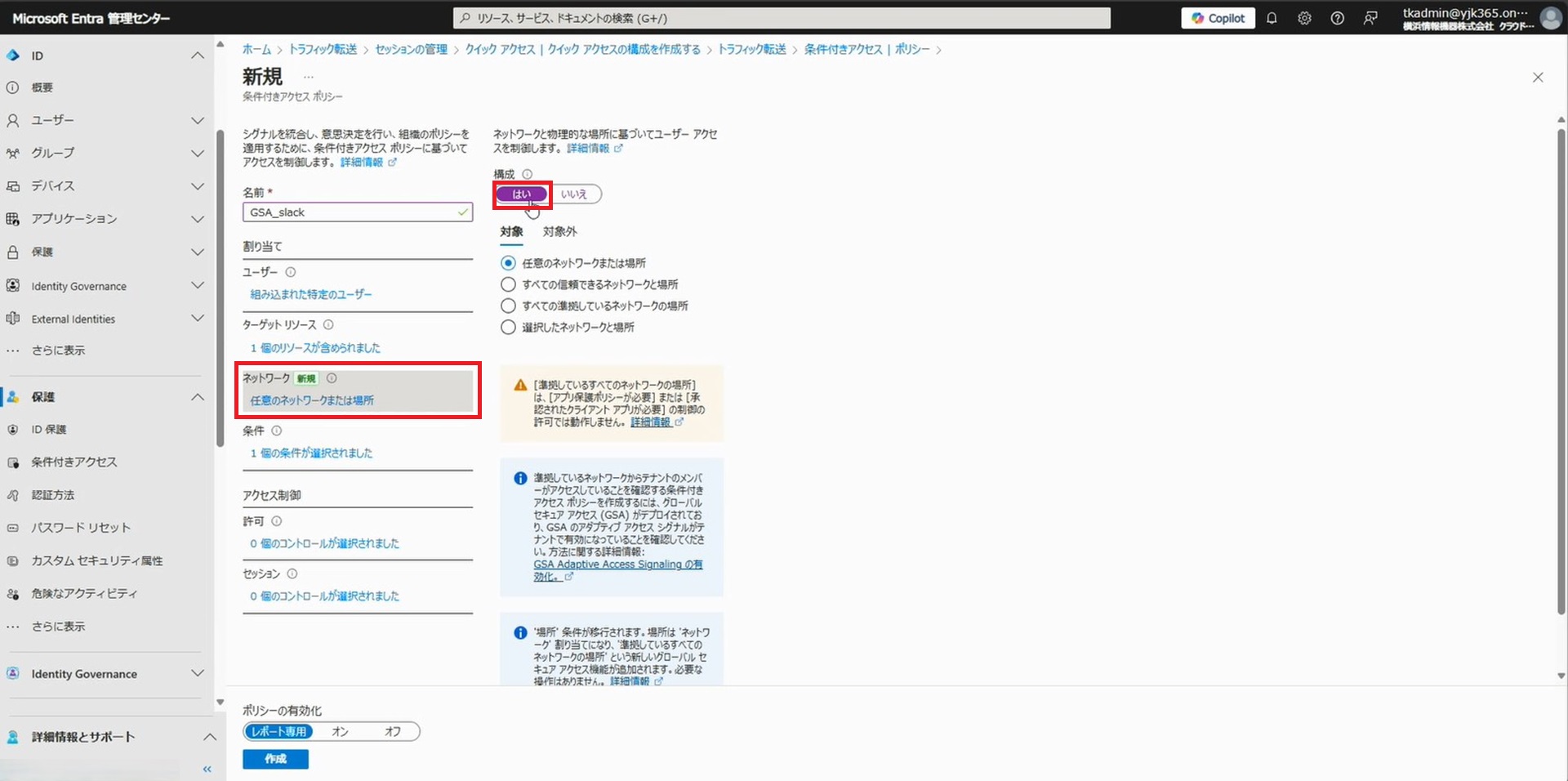
Task: Click info icon beside ユーザー label
Action: tap(290, 272)
